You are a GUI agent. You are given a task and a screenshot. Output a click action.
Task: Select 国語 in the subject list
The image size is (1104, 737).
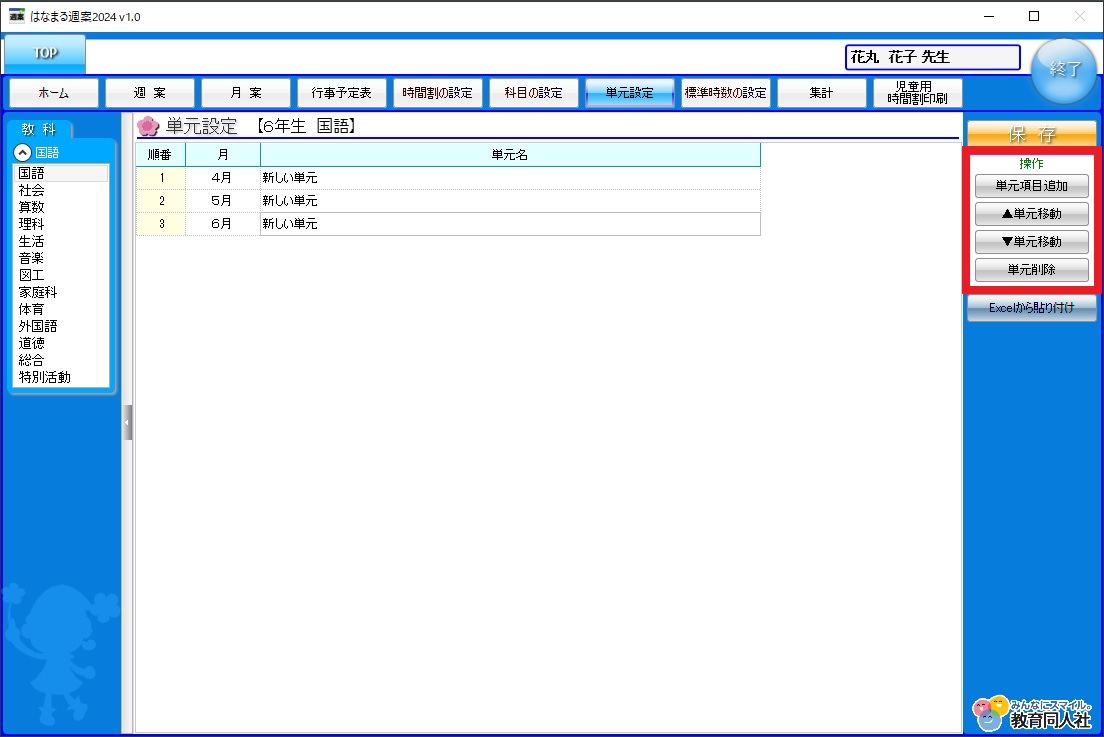(x=61, y=173)
